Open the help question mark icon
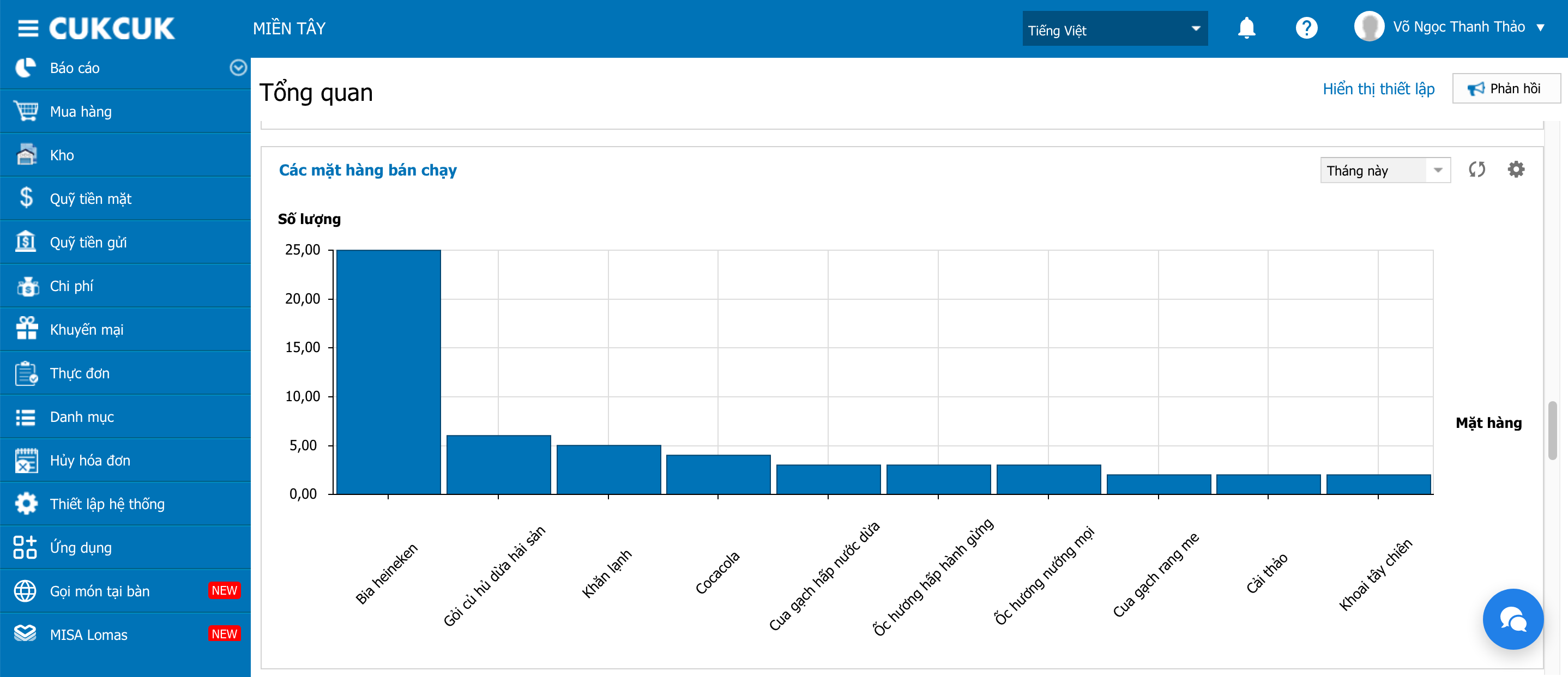This screenshot has height=677, width=1568. [1306, 28]
